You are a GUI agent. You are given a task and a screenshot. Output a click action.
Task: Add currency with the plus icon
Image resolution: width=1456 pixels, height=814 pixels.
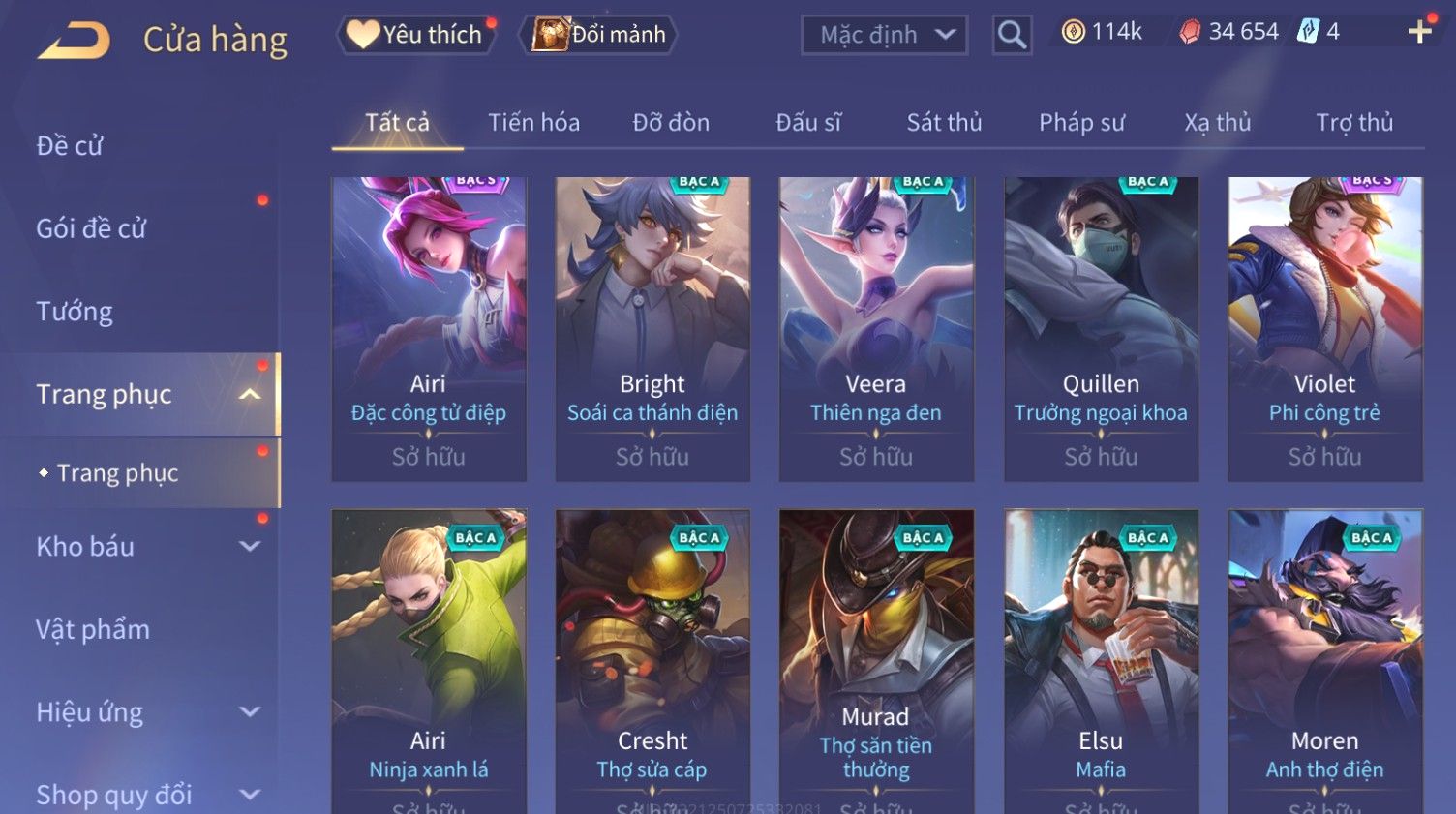pyautogui.click(x=1419, y=32)
